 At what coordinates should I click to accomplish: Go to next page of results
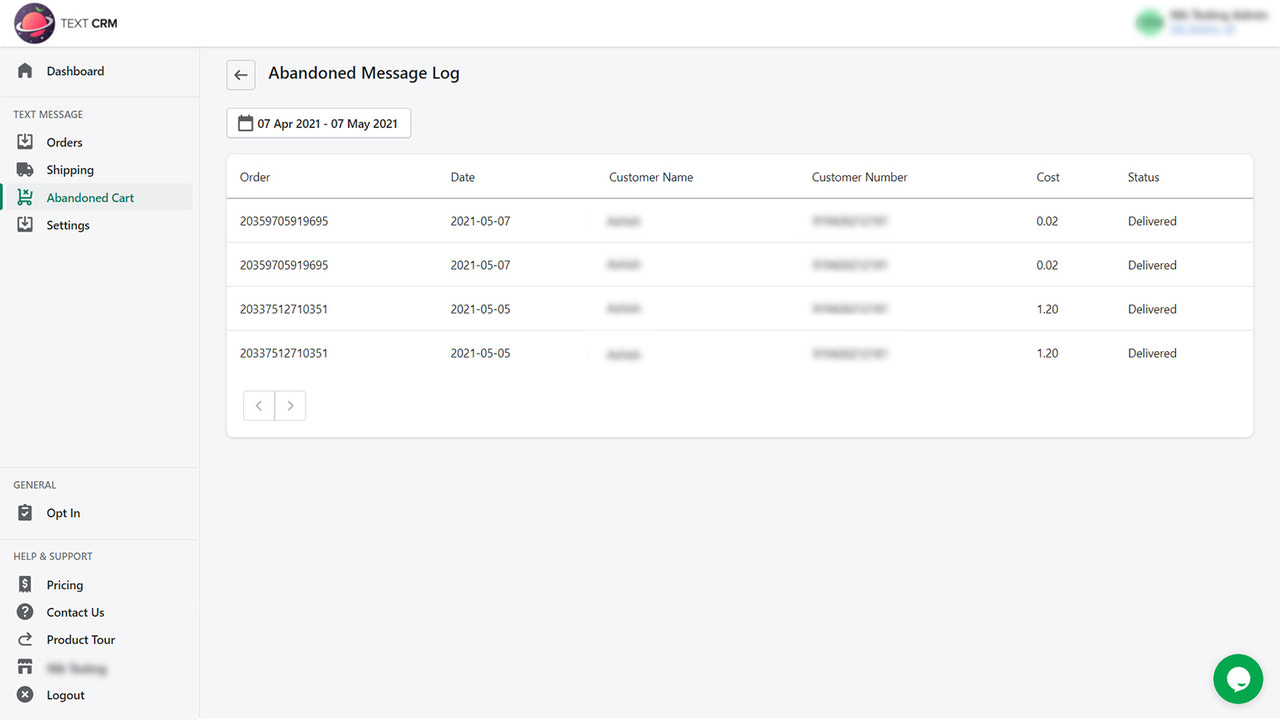click(x=290, y=405)
